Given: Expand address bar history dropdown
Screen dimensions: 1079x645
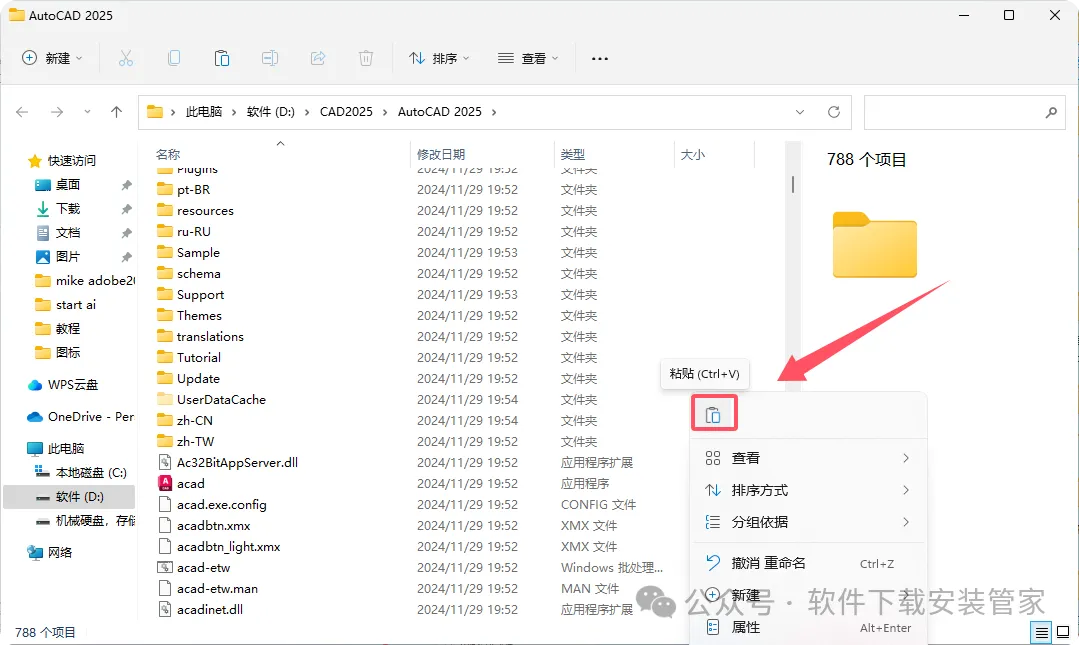Looking at the screenshot, I should 800,112.
